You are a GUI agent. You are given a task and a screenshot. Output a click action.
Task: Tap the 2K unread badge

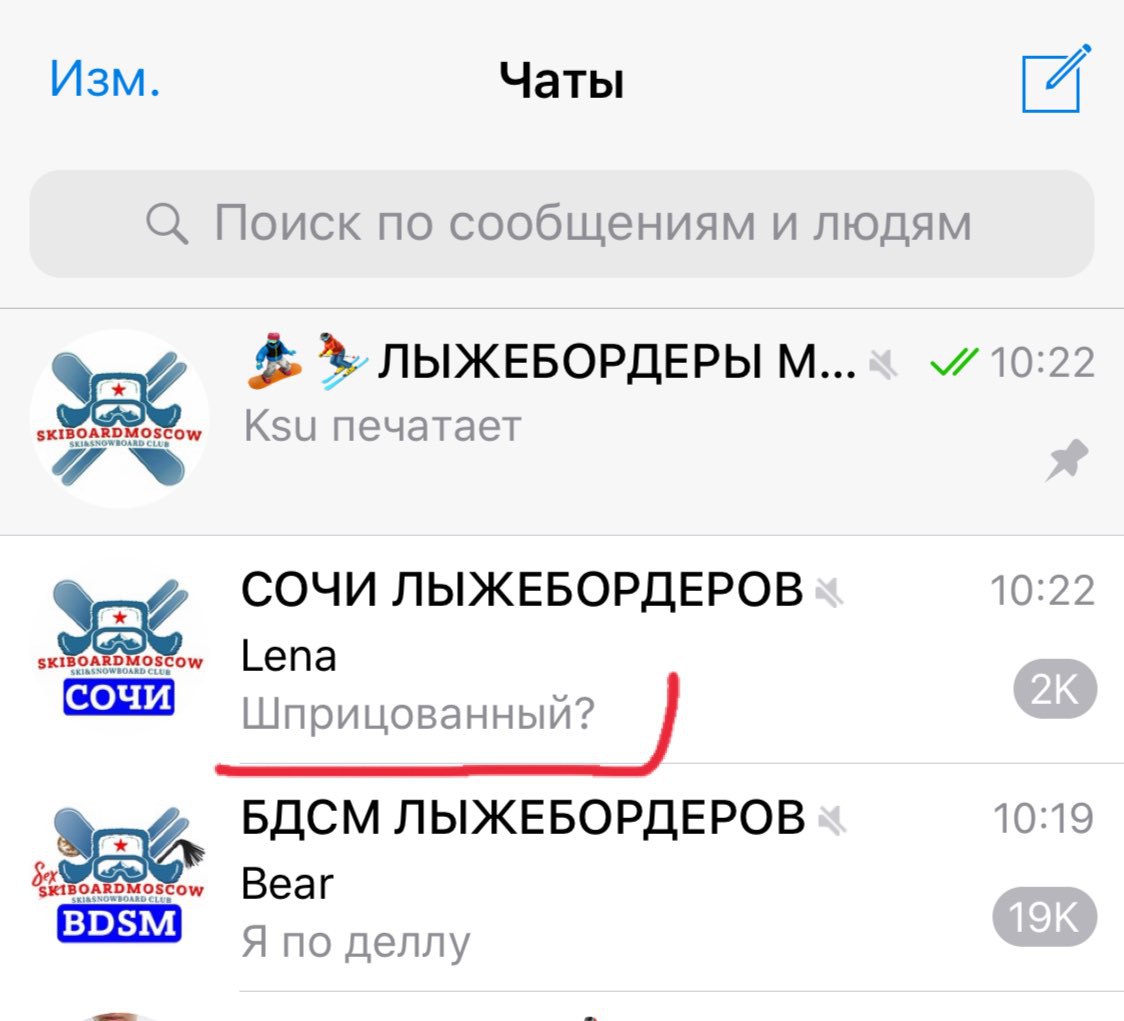1054,690
